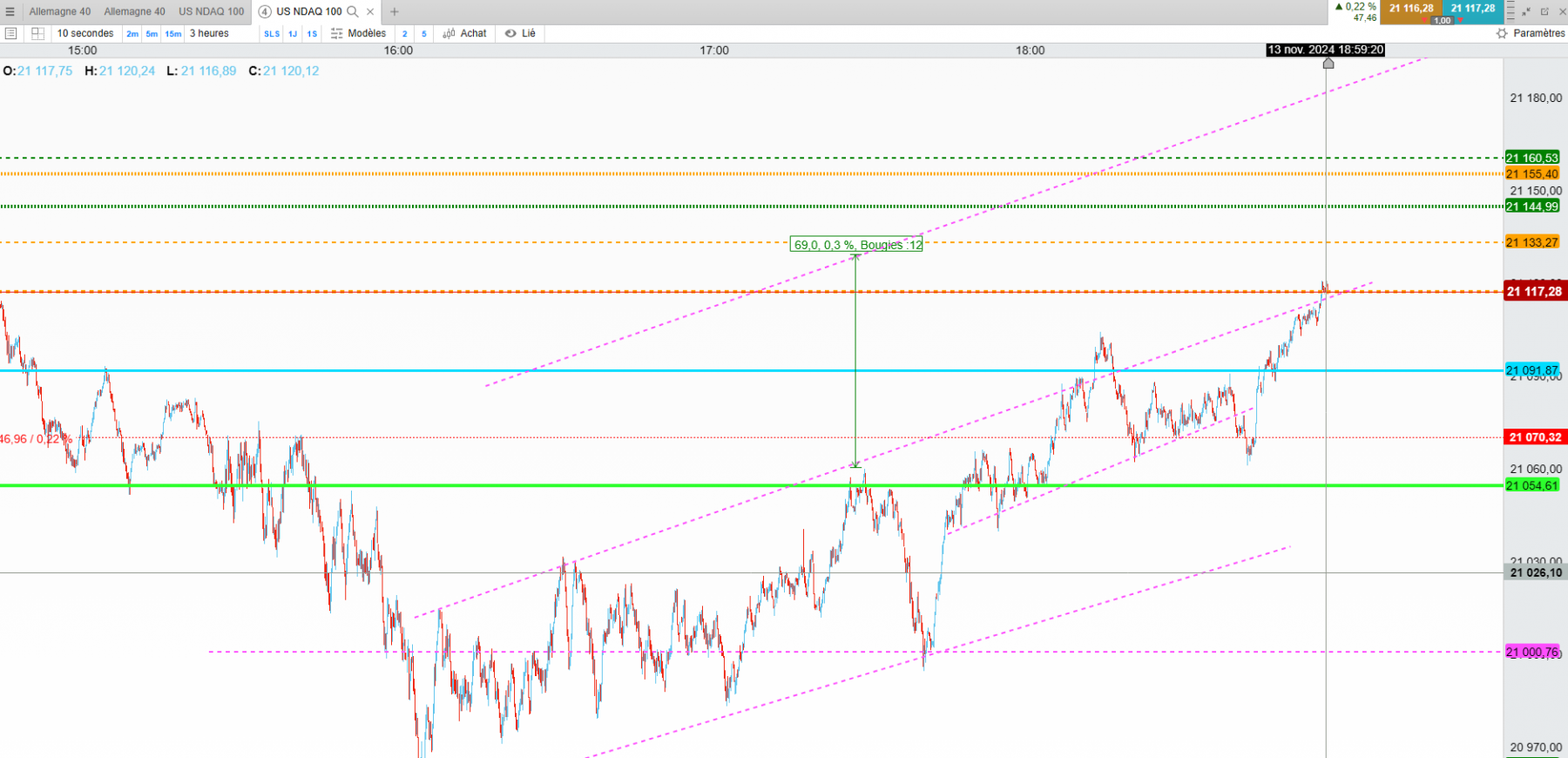The height and width of the screenshot is (758, 1568).
Task: Open Paramètres gear settings
Action: click(x=1531, y=33)
